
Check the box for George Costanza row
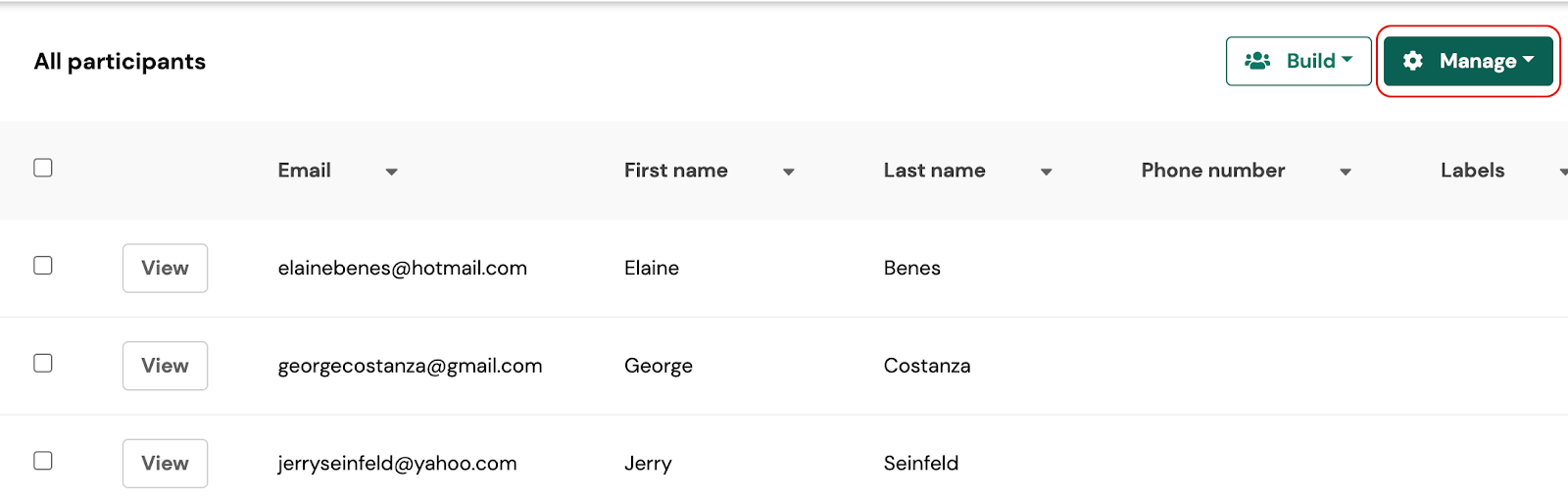43,363
